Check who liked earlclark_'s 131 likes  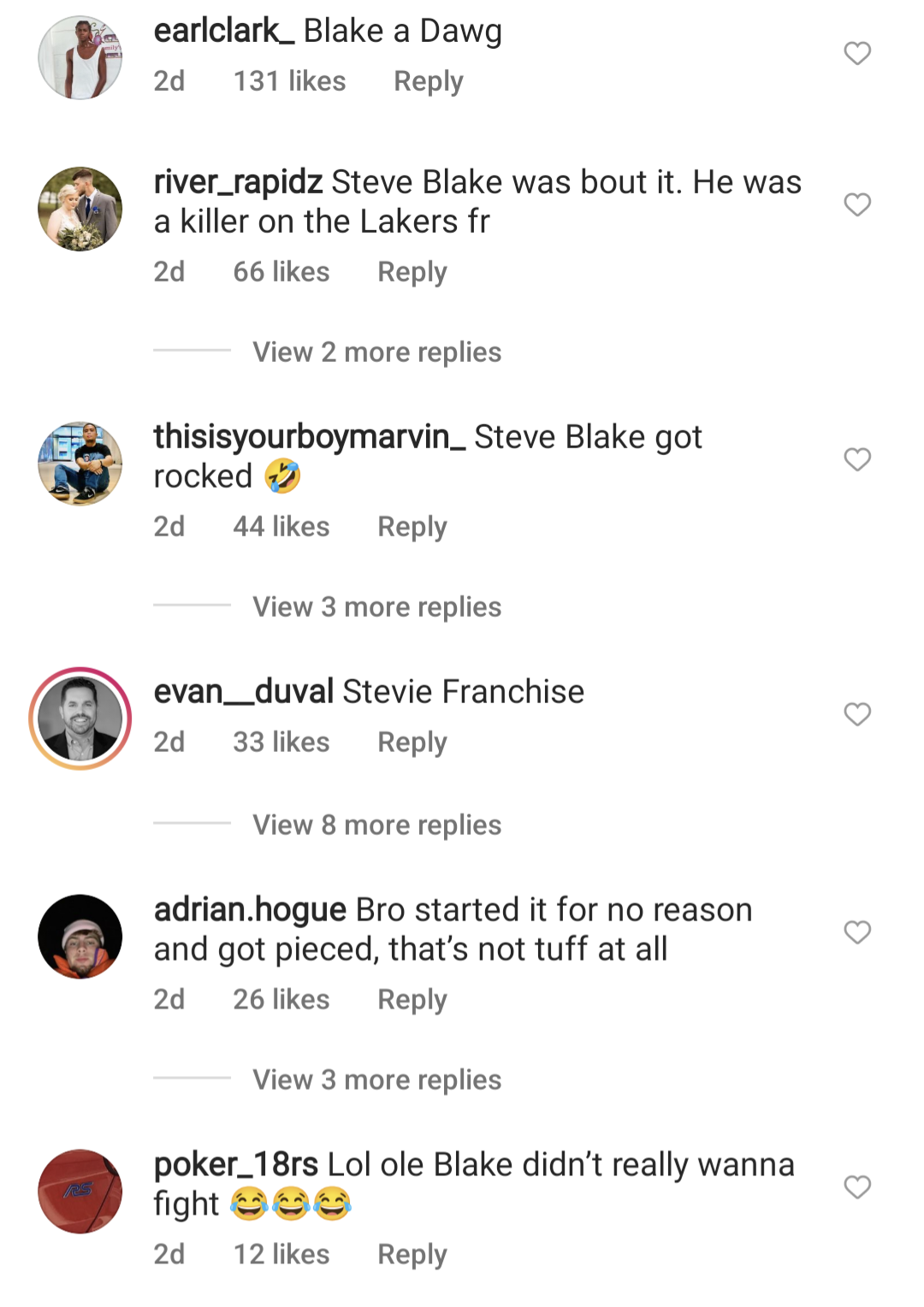pyautogui.click(x=289, y=81)
